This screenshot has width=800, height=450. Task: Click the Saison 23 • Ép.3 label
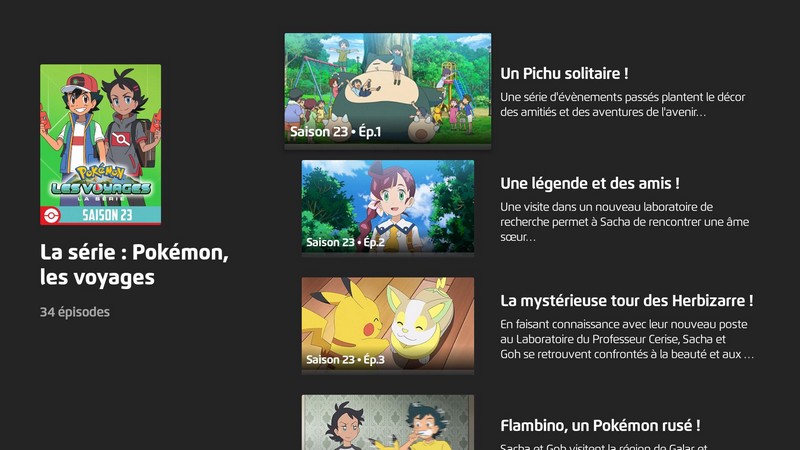click(345, 359)
